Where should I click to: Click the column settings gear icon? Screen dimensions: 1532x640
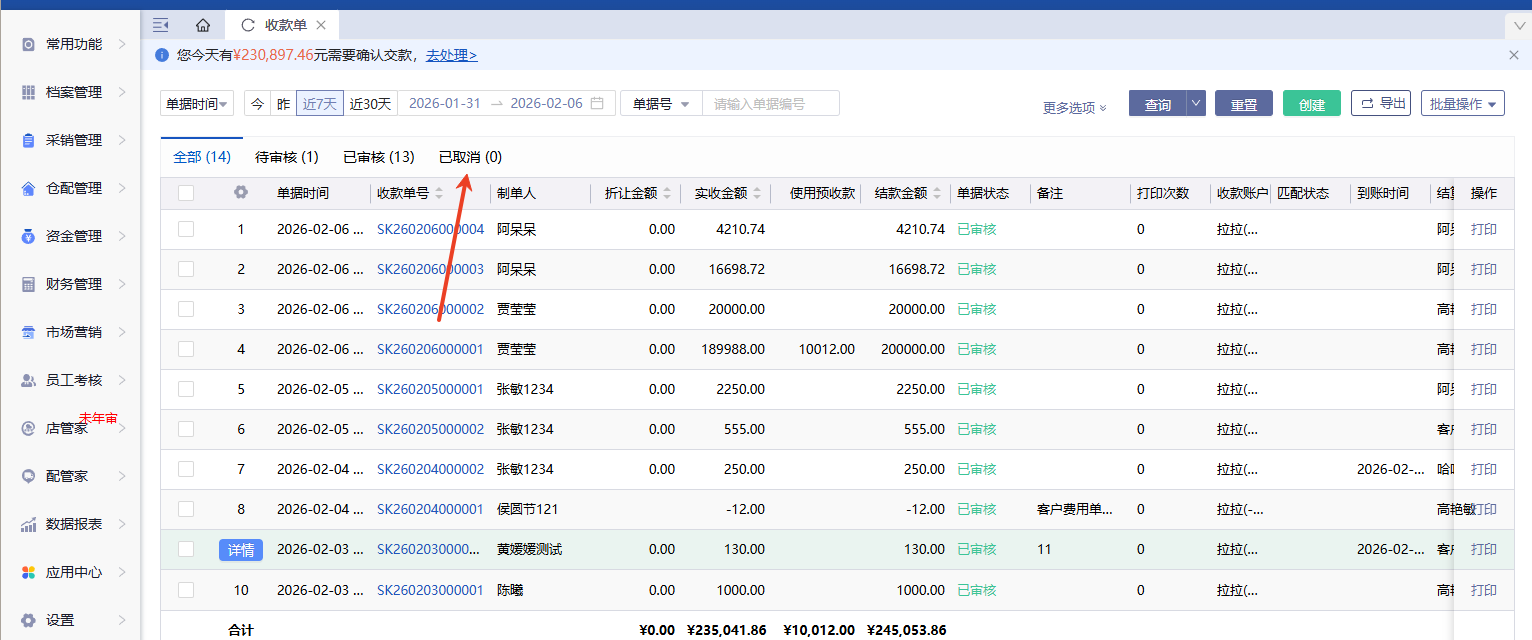click(x=240, y=193)
